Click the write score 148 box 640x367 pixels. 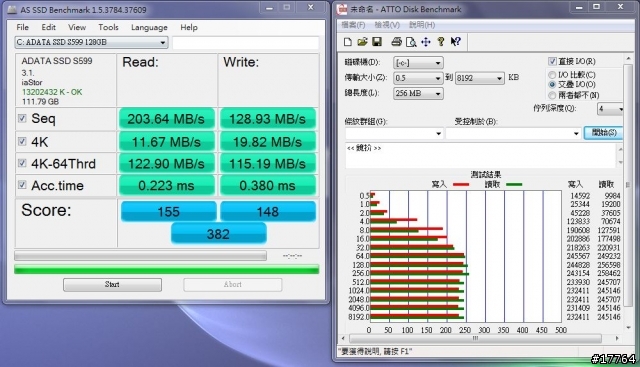[x=268, y=211]
